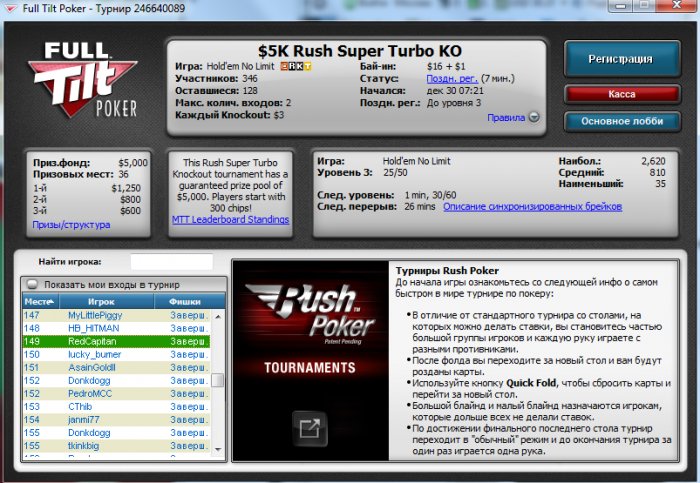
Task: Open Призы/структура link
Action: (x=71, y=225)
